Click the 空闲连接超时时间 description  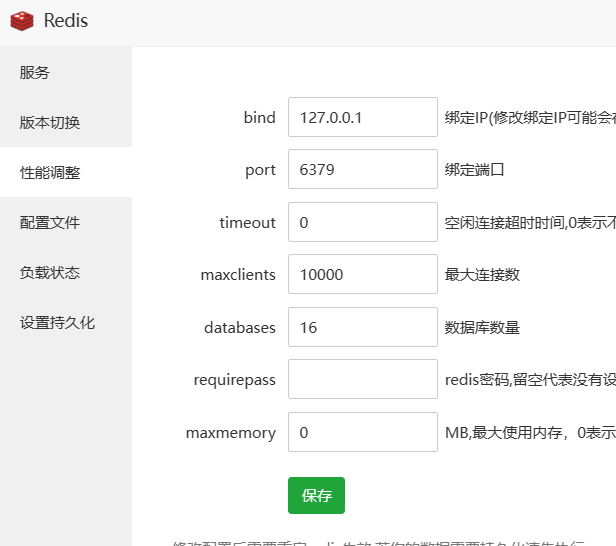[530, 223]
